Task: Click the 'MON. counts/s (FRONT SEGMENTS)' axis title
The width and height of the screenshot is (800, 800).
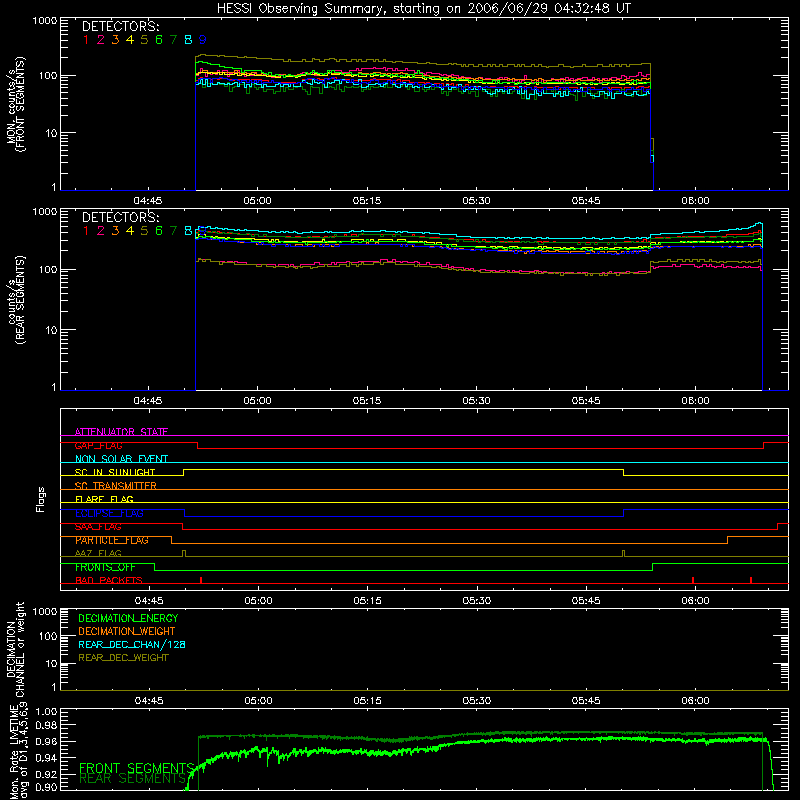Action: (x=16, y=104)
